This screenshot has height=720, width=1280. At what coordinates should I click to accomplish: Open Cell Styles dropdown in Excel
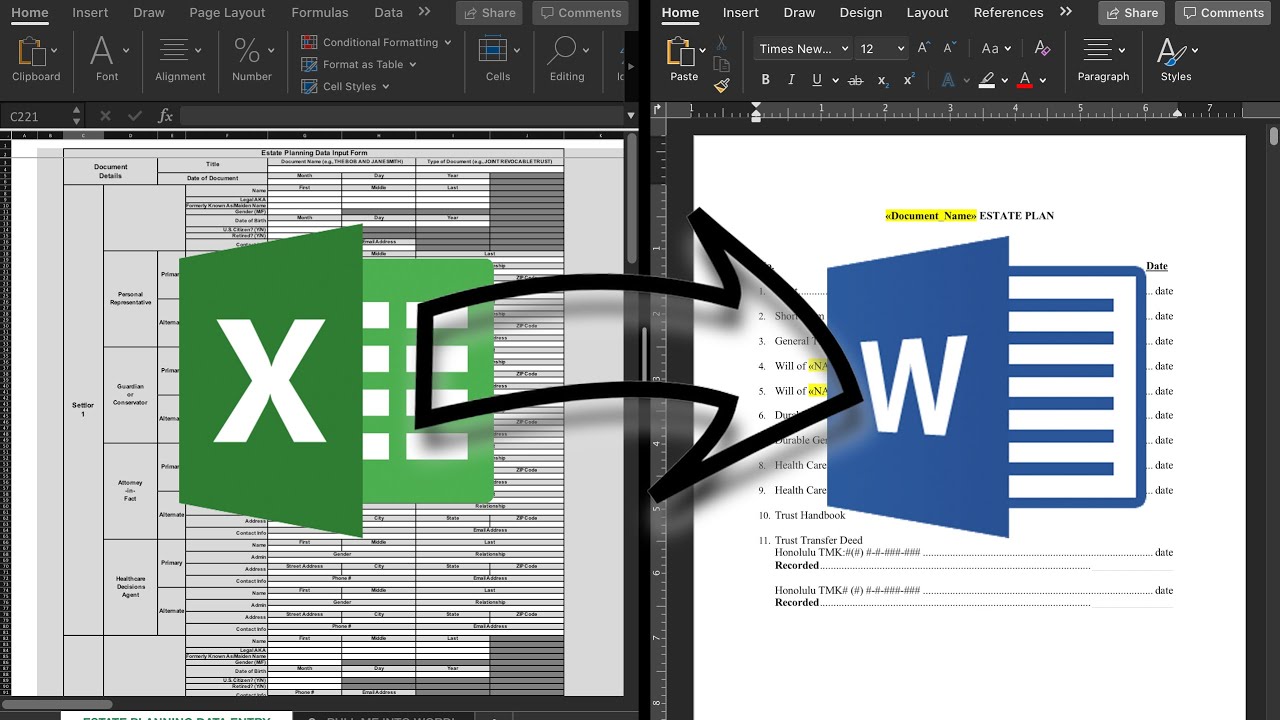point(346,86)
